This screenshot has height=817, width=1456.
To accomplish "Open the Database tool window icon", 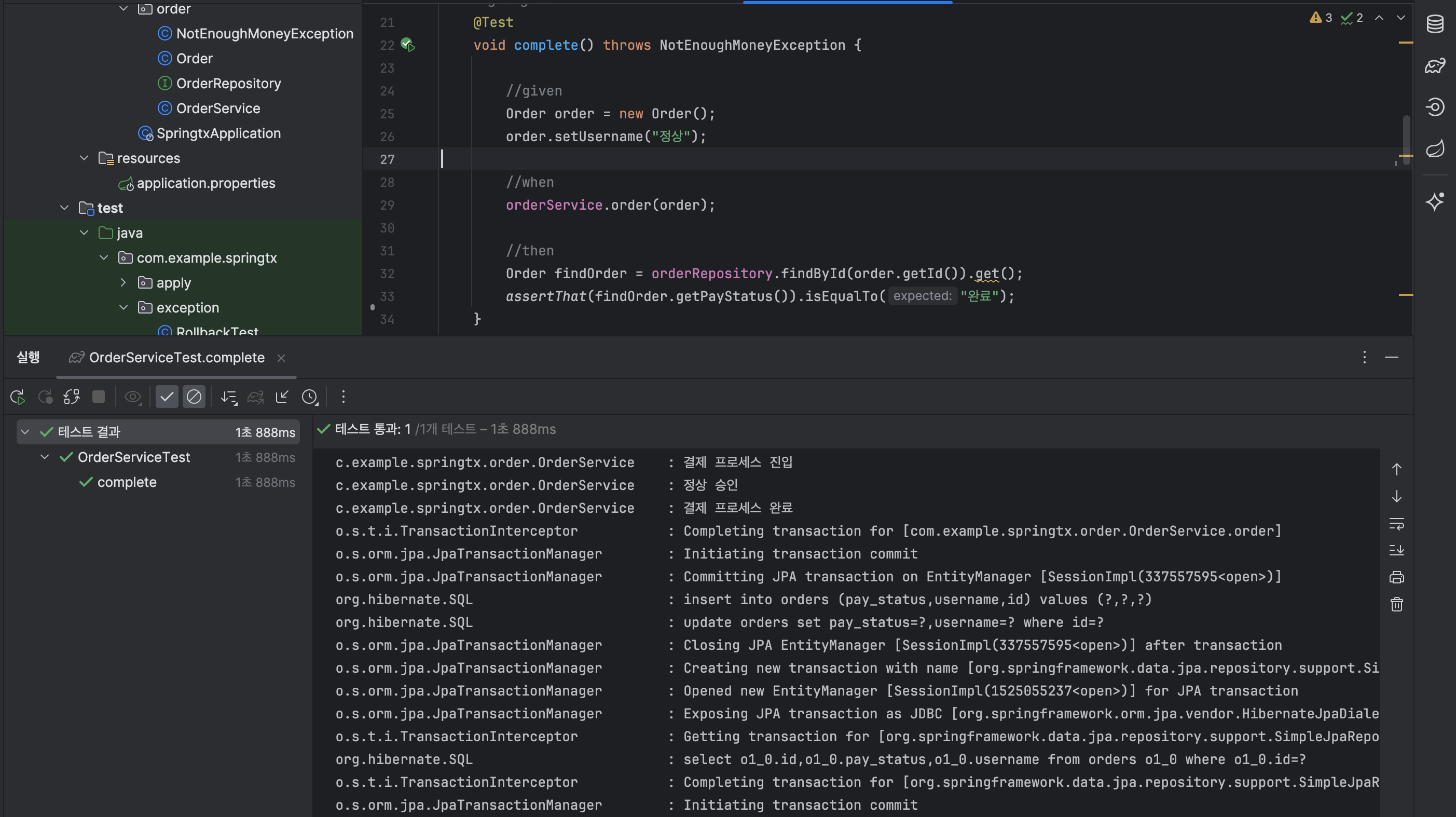I will point(1435,24).
